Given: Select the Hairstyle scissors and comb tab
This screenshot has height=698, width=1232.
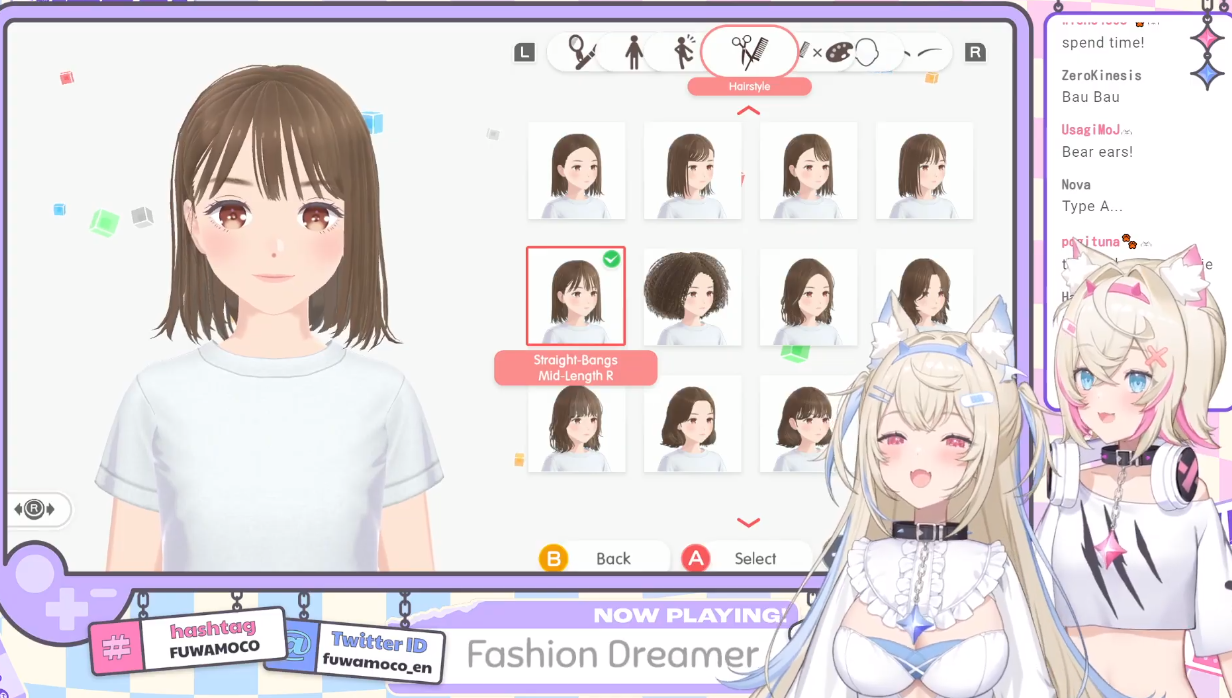Looking at the screenshot, I should [x=749, y=51].
